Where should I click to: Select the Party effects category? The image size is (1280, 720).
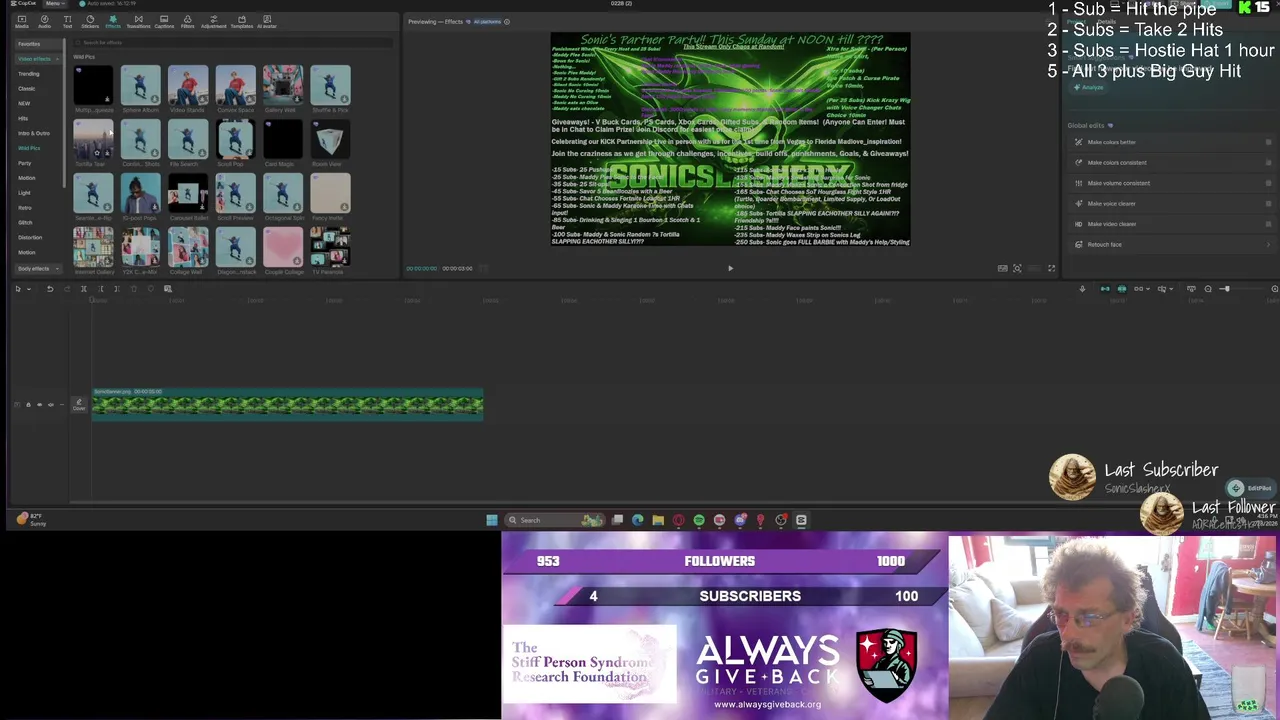(x=24, y=163)
